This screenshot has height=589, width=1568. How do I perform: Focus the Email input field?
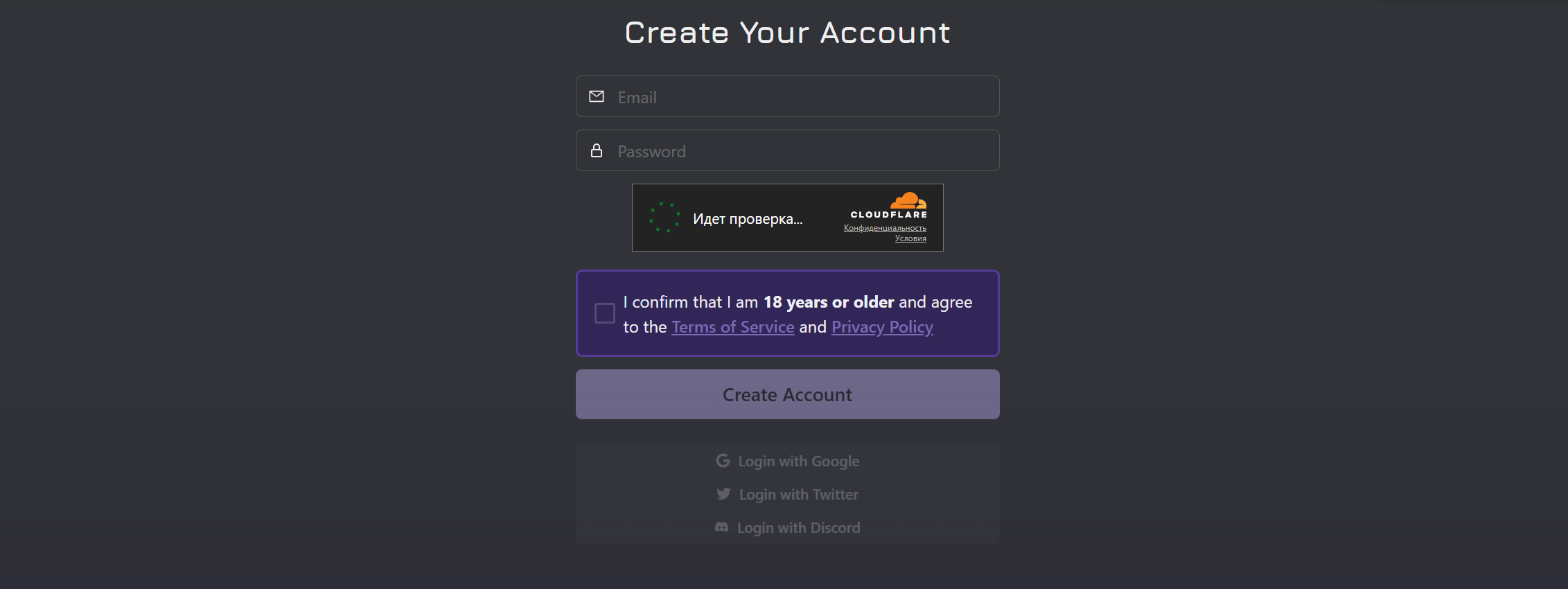788,96
